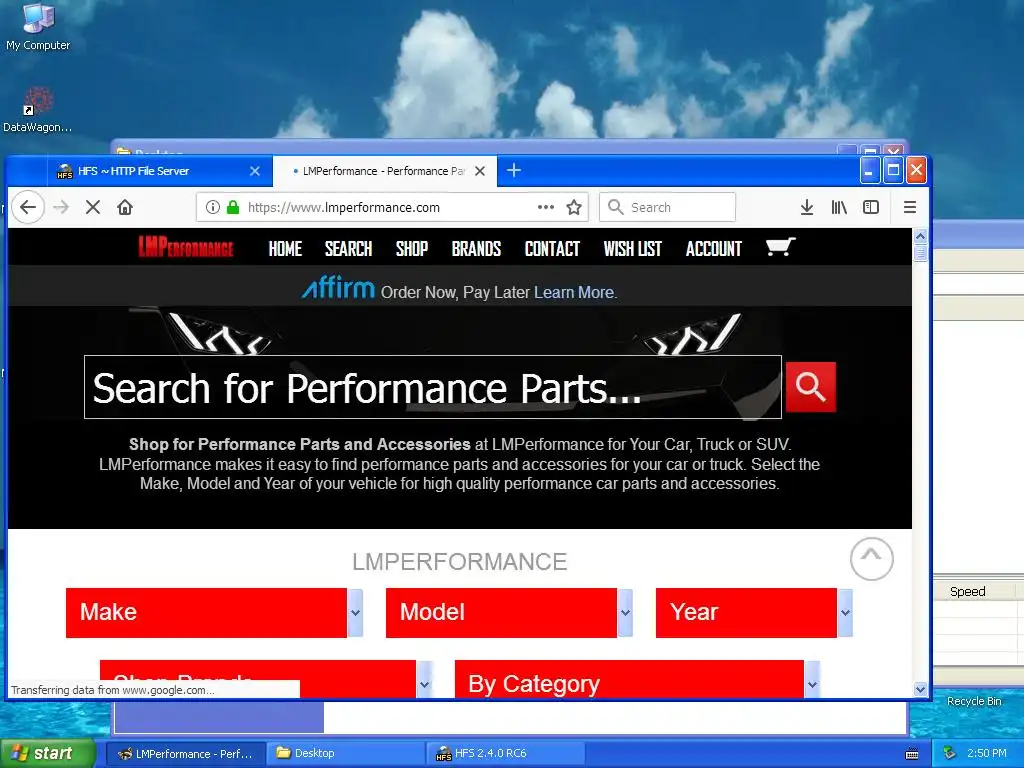1024x768 pixels.
Task: Close the HFS HTTP File Server tab
Action: tap(255, 171)
